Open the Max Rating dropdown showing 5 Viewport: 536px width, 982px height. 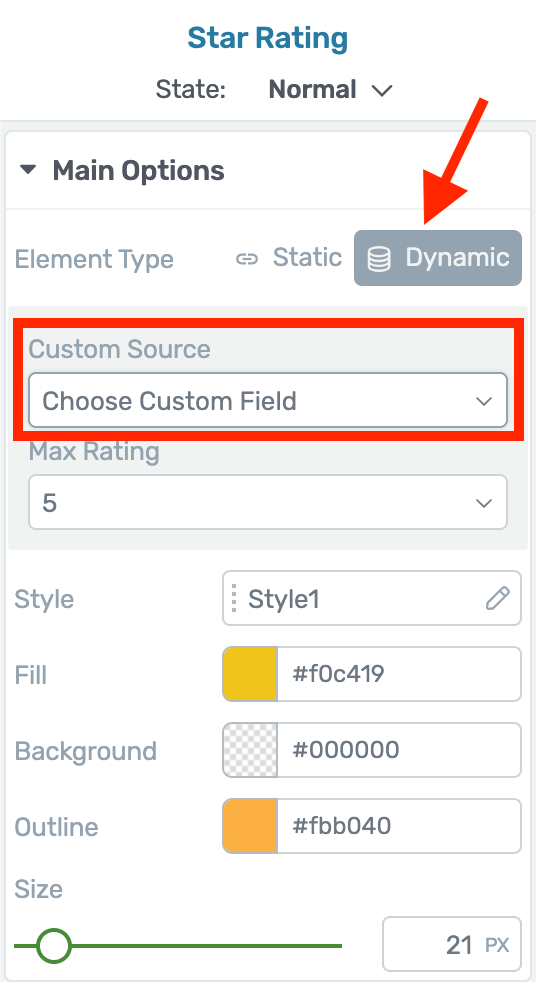[x=268, y=502]
